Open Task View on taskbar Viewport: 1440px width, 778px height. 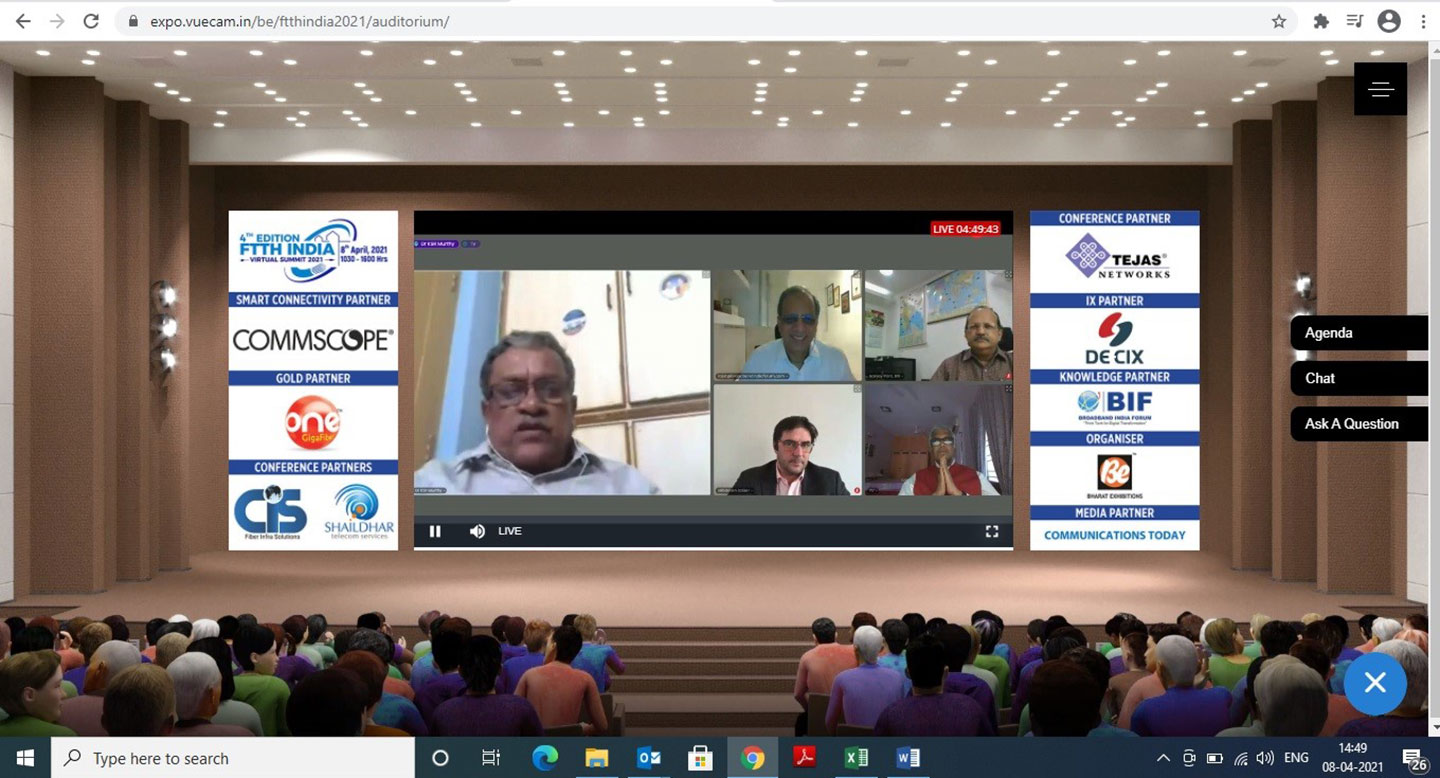point(491,758)
